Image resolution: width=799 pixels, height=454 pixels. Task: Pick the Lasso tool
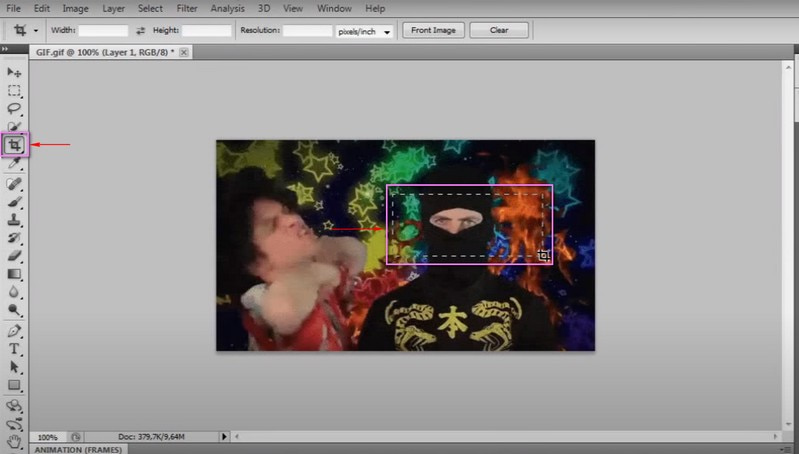(x=14, y=108)
